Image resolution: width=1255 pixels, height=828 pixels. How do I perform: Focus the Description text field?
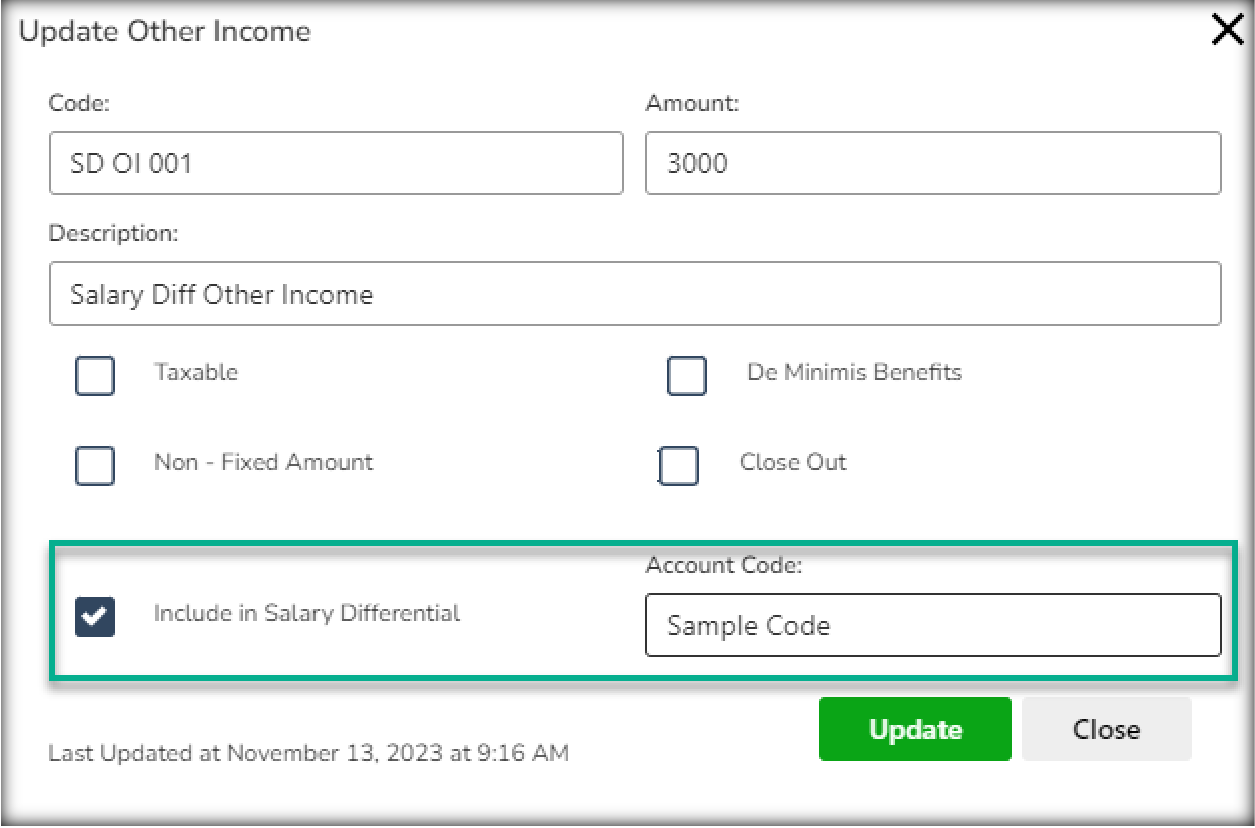[634, 294]
